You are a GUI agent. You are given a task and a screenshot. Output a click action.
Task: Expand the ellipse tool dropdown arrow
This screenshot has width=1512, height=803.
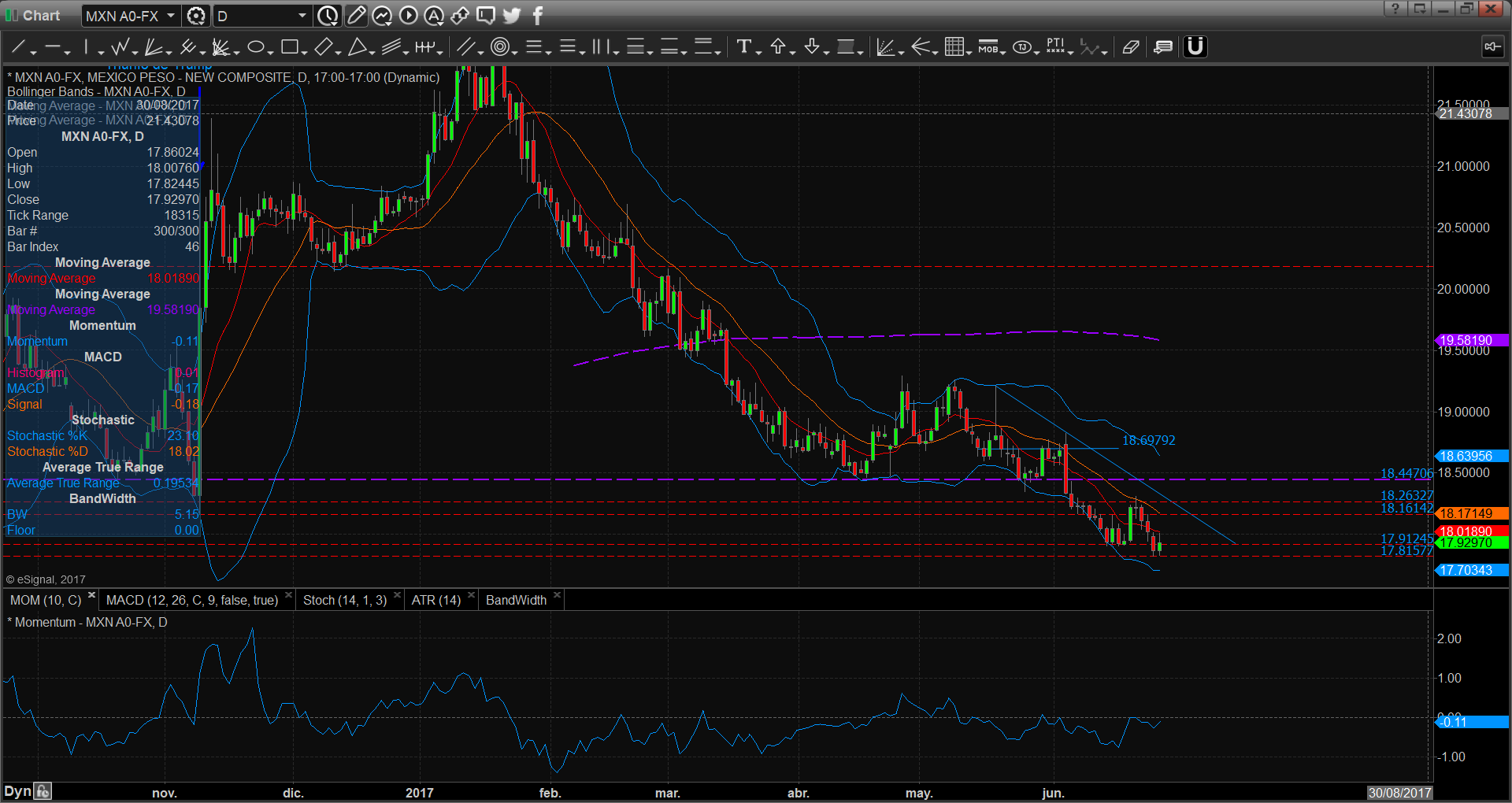(x=270, y=52)
